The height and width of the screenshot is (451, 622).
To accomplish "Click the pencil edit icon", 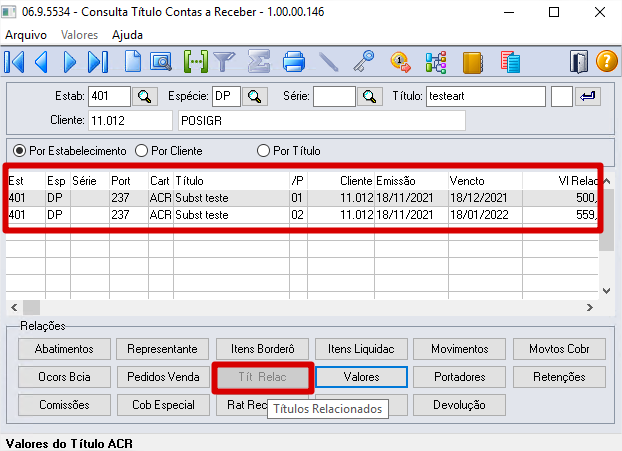I will [328, 62].
